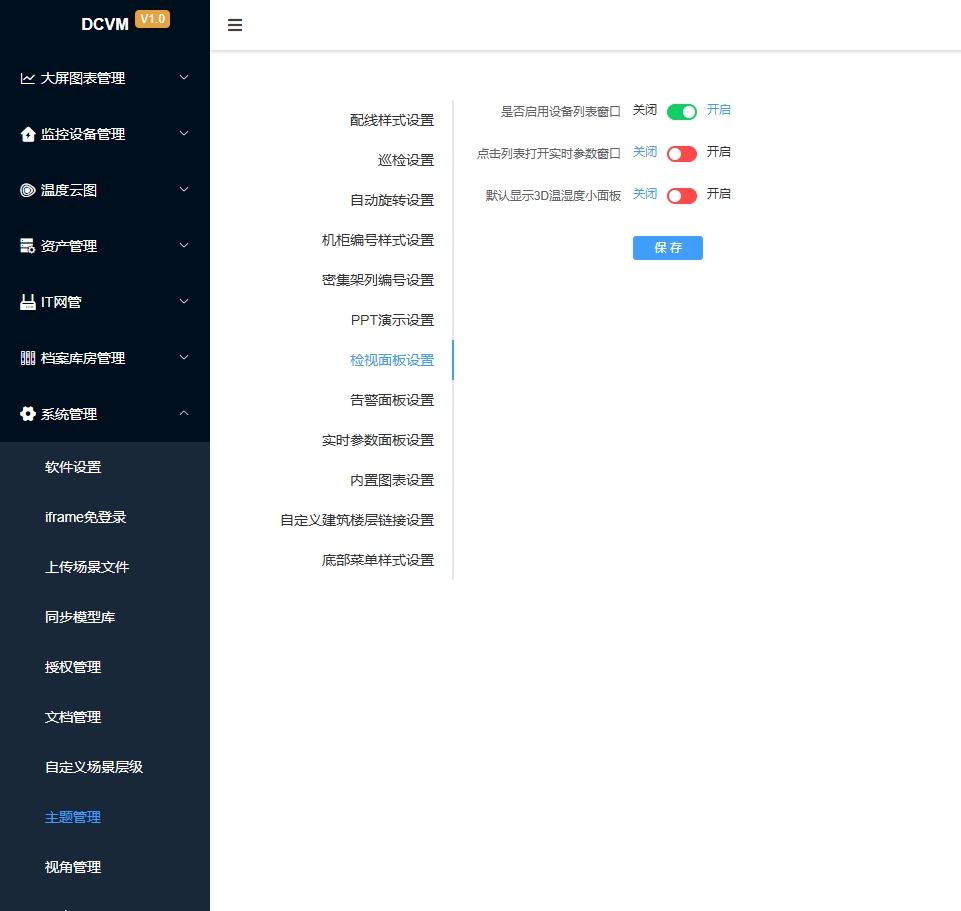Open the 机柜编号样式设置 tab
The height and width of the screenshot is (911, 961).
click(x=378, y=240)
